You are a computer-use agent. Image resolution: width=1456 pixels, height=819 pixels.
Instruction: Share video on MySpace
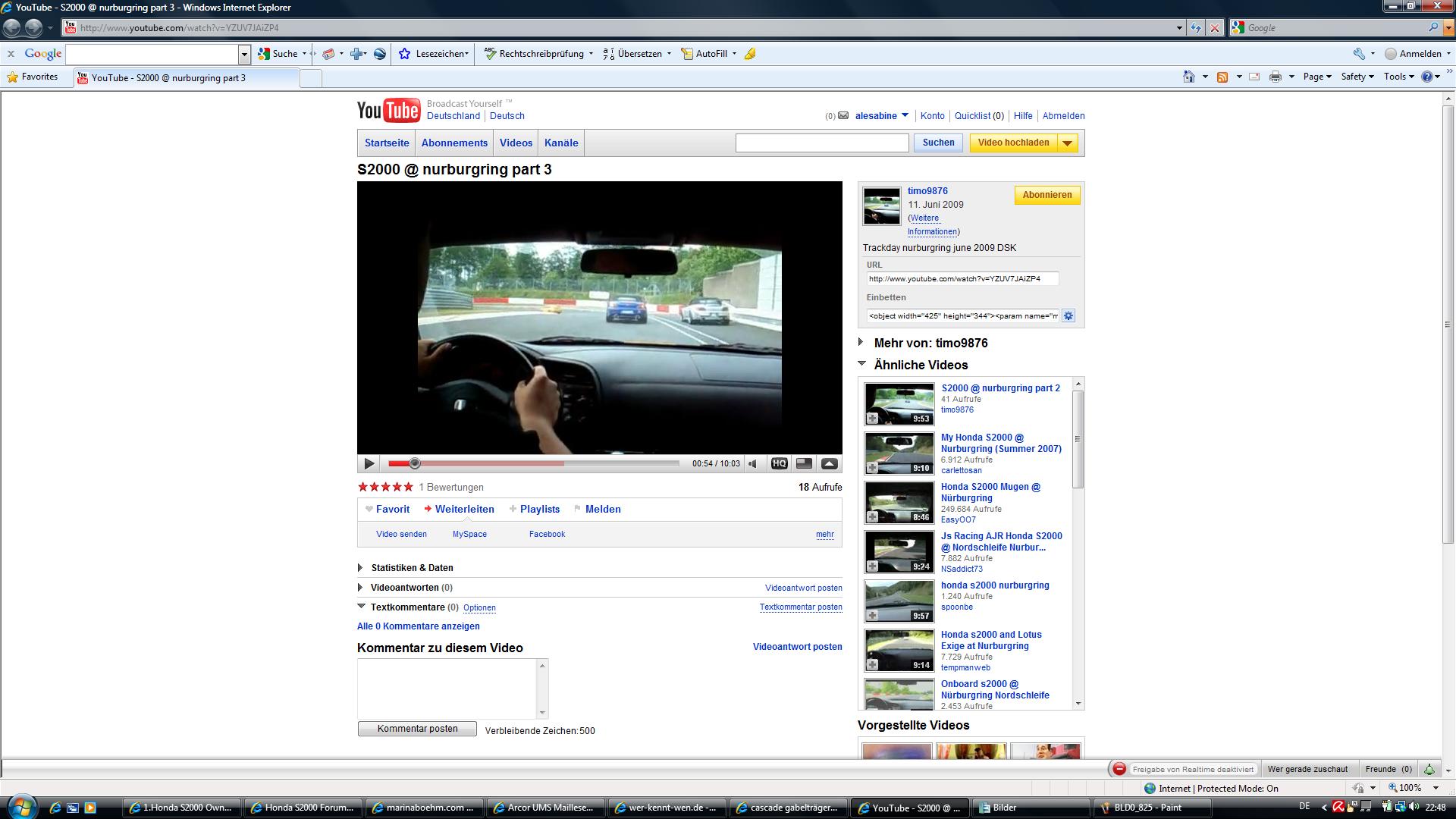tap(469, 534)
